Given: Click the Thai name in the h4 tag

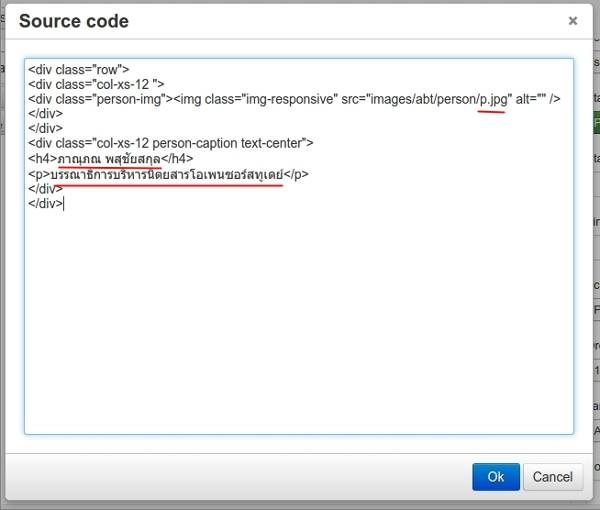Looking at the screenshot, I should pos(109,158).
